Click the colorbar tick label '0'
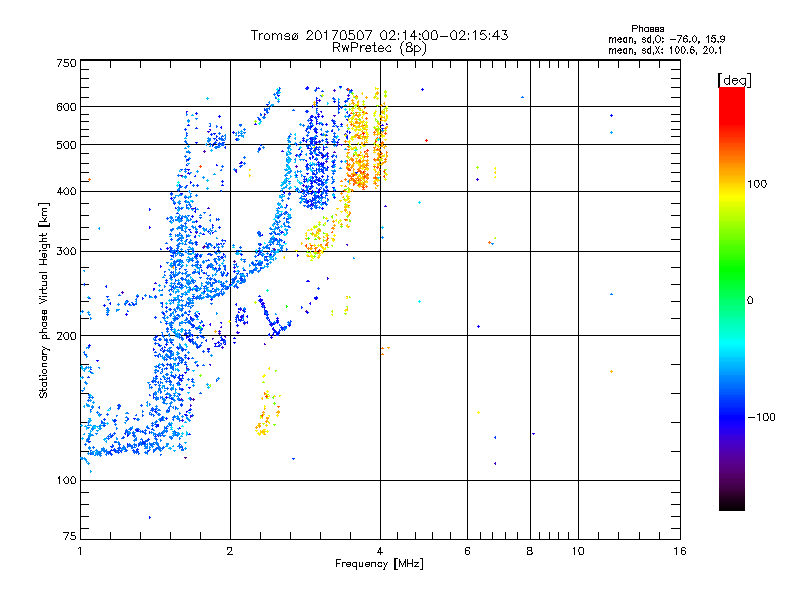The image size is (800, 600). click(750, 301)
